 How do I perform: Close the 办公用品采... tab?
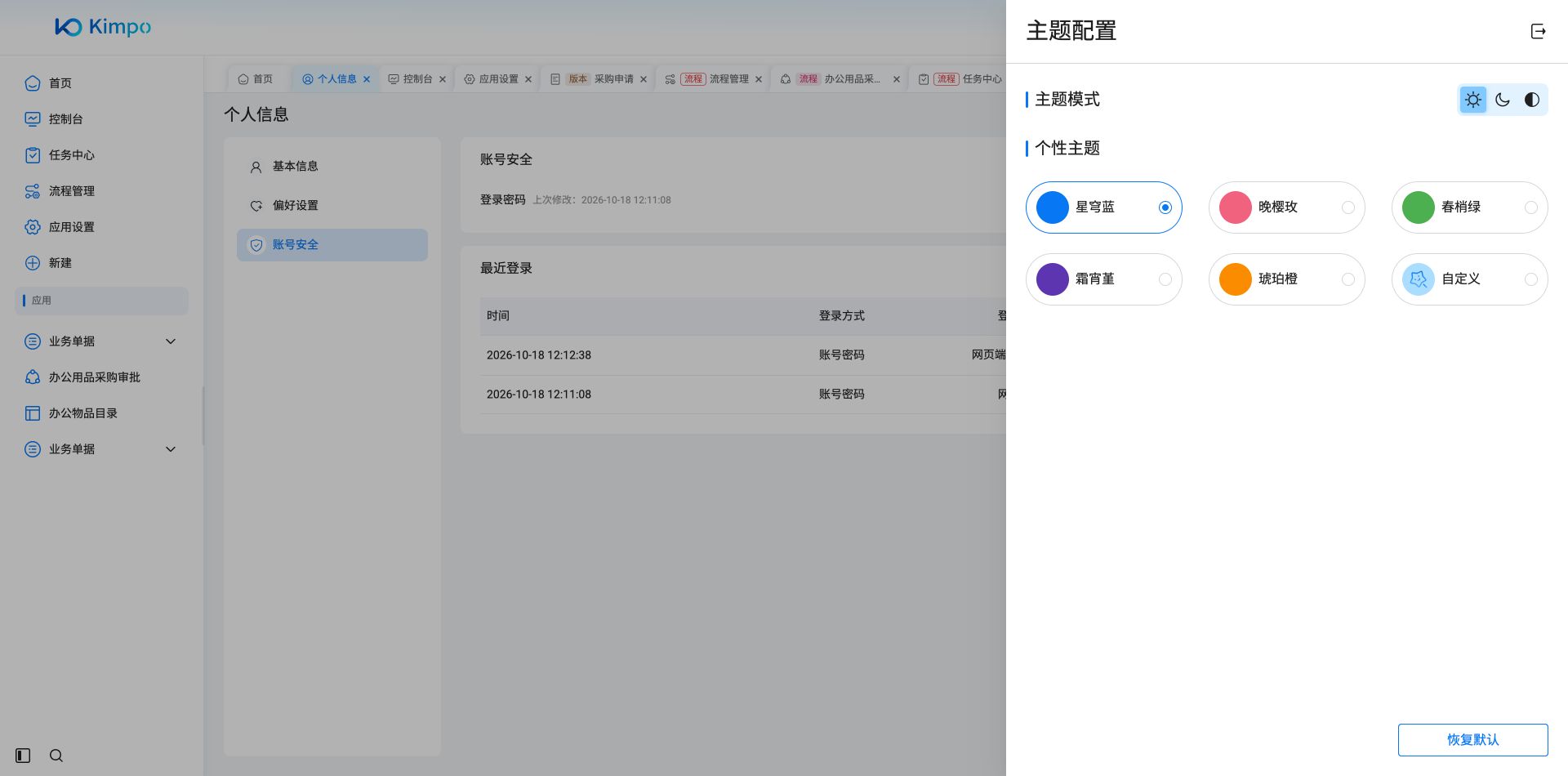tap(897, 79)
